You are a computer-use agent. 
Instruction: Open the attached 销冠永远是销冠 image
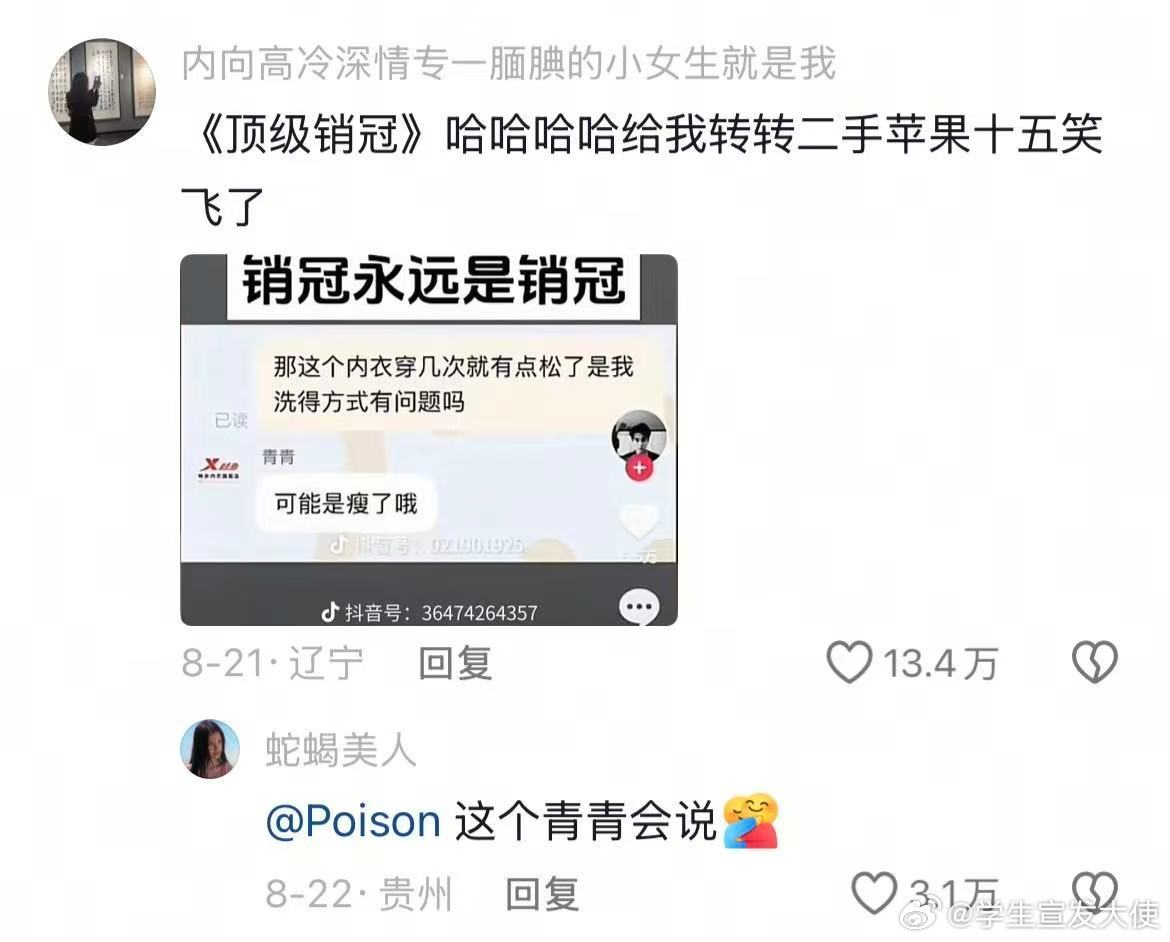tap(429, 440)
